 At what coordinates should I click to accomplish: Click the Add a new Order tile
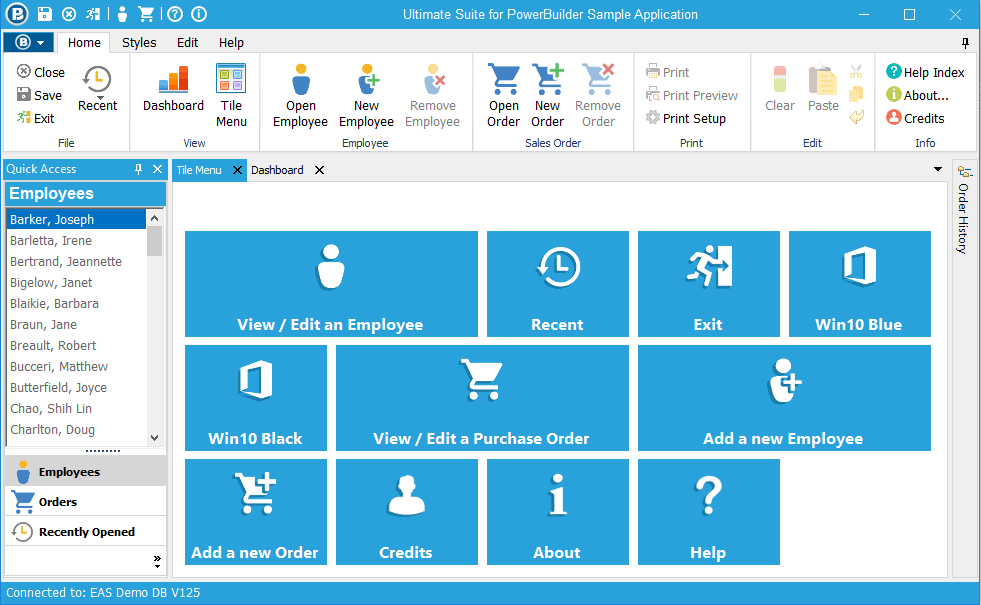(256, 512)
